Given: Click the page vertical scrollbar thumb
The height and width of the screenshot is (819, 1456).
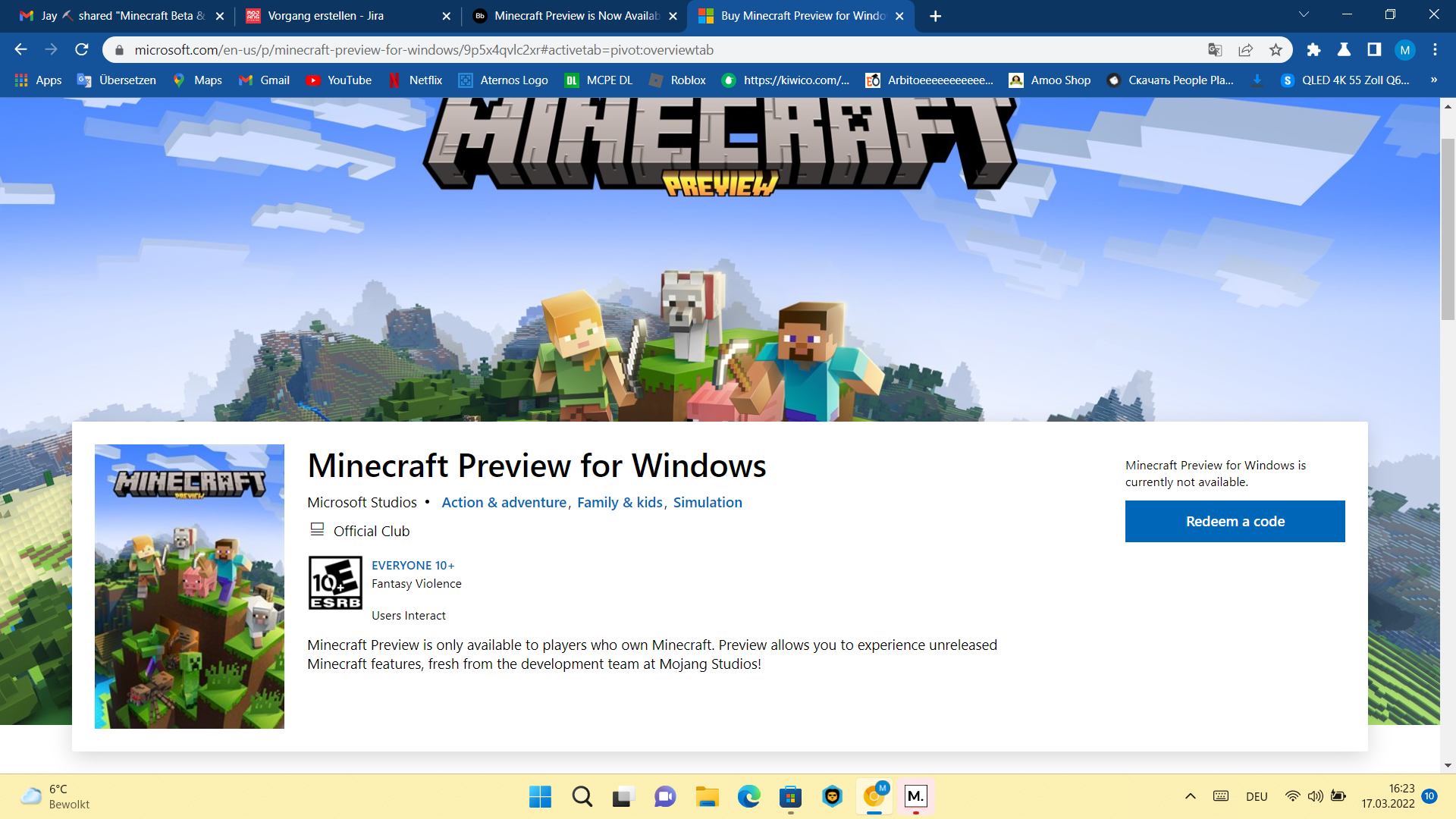Looking at the screenshot, I should coord(1448,227).
